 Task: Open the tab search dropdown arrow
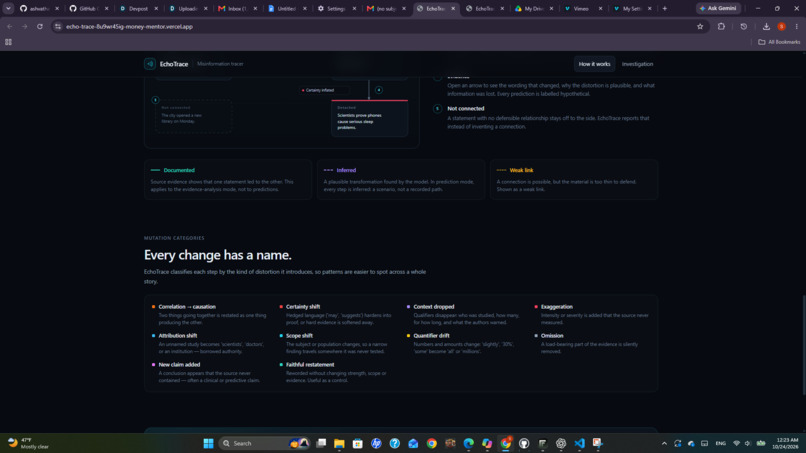point(8,8)
